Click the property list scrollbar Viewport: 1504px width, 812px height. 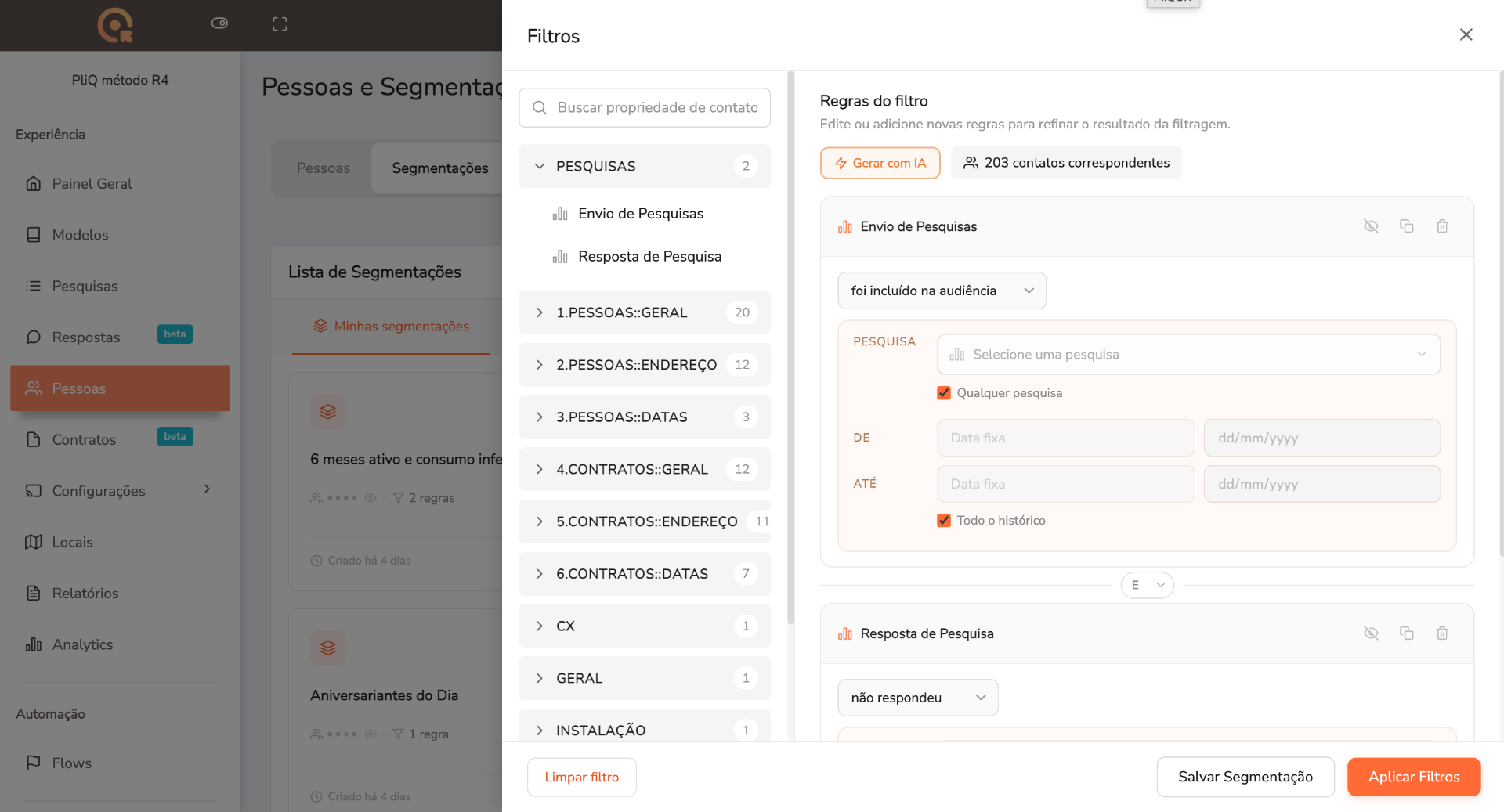pos(790,348)
